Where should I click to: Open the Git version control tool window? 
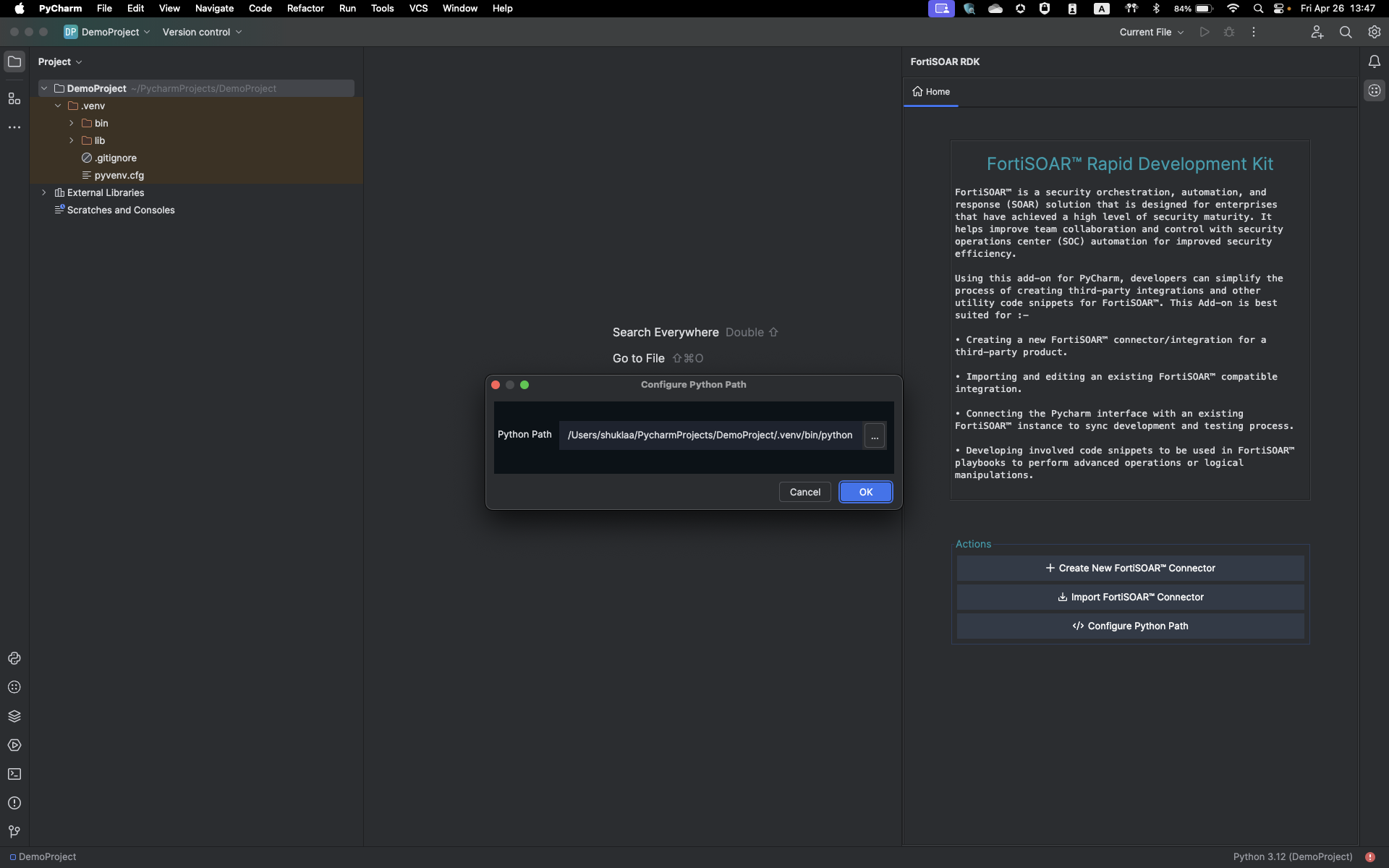(14, 832)
